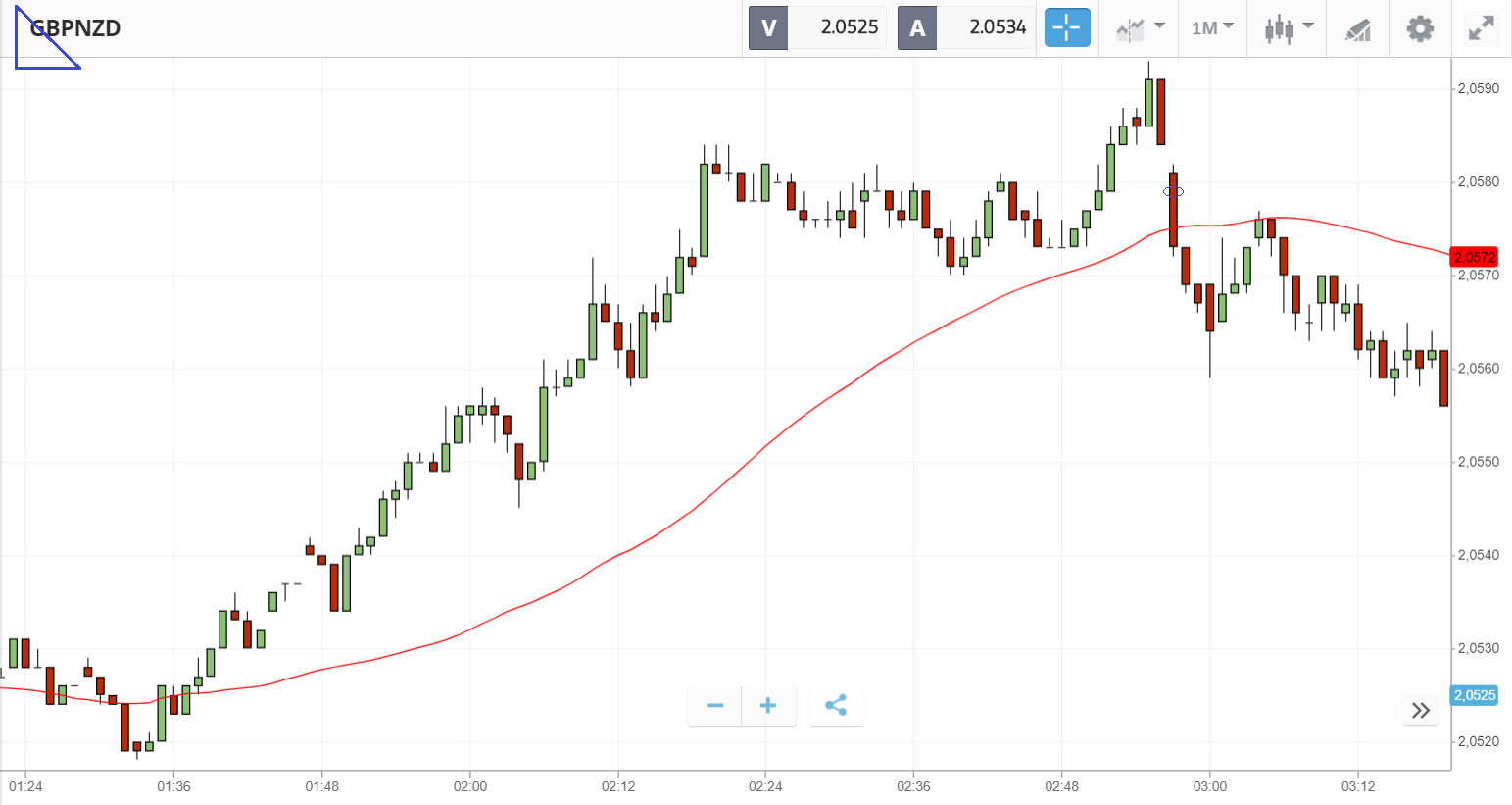Image resolution: width=1512 pixels, height=805 pixels.
Task: Select the small circle marker on candle
Action: pyautogui.click(x=1173, y=191)
